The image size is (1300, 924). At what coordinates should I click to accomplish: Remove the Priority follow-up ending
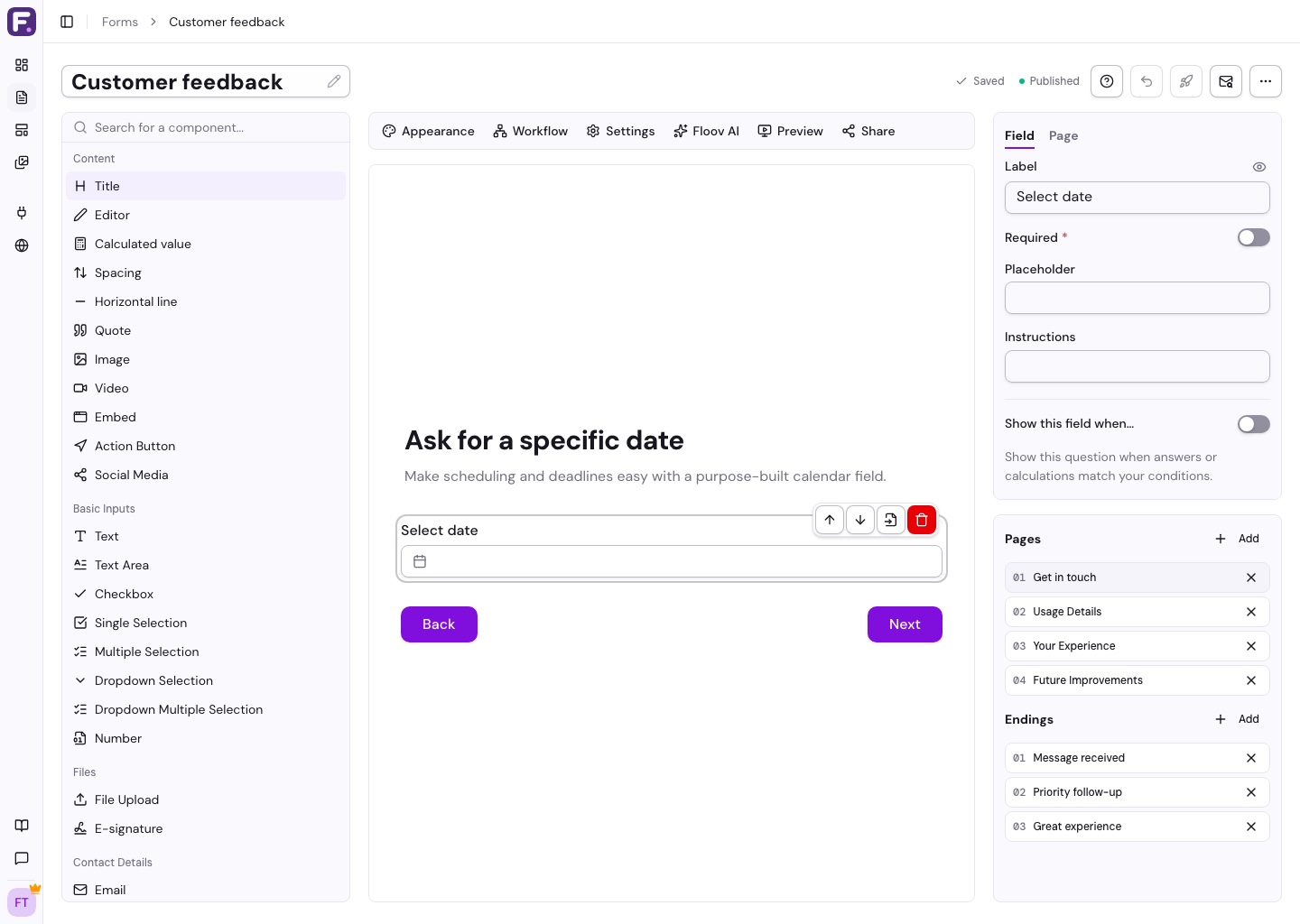pyautogui.click(x=1251, y=792)
